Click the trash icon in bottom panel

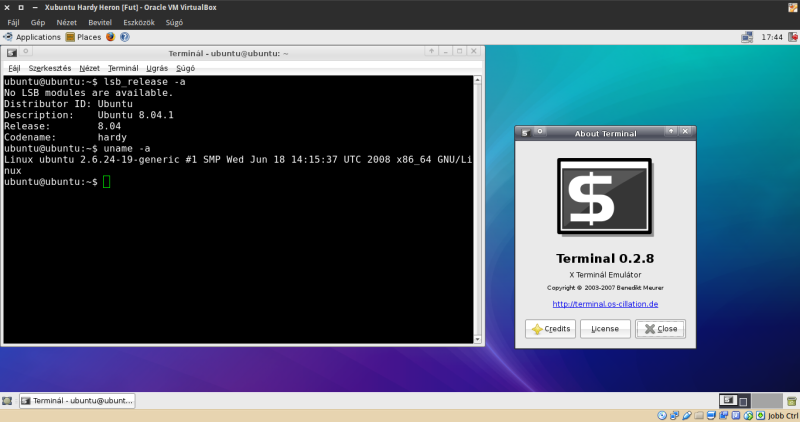point(792,401)
